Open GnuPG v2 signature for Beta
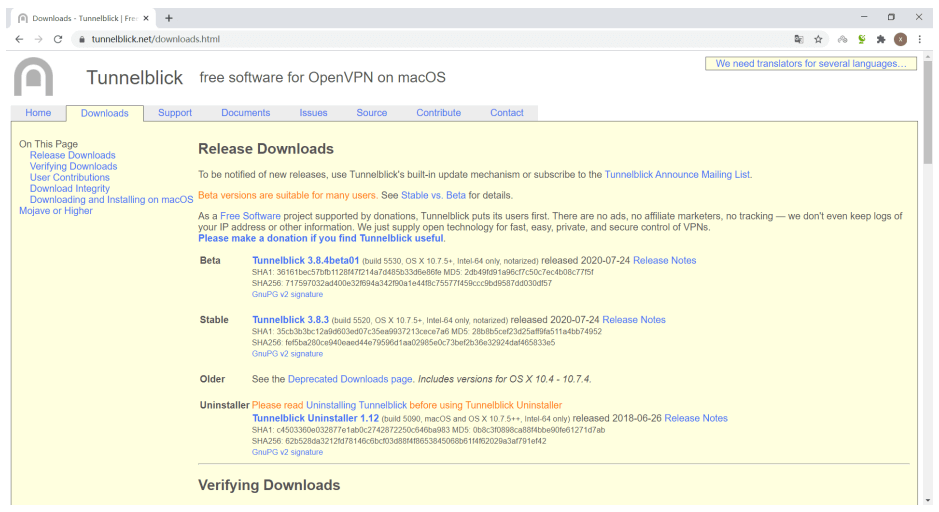The width and height of the screenshot is (939, 512). click(x=287, y=295)
